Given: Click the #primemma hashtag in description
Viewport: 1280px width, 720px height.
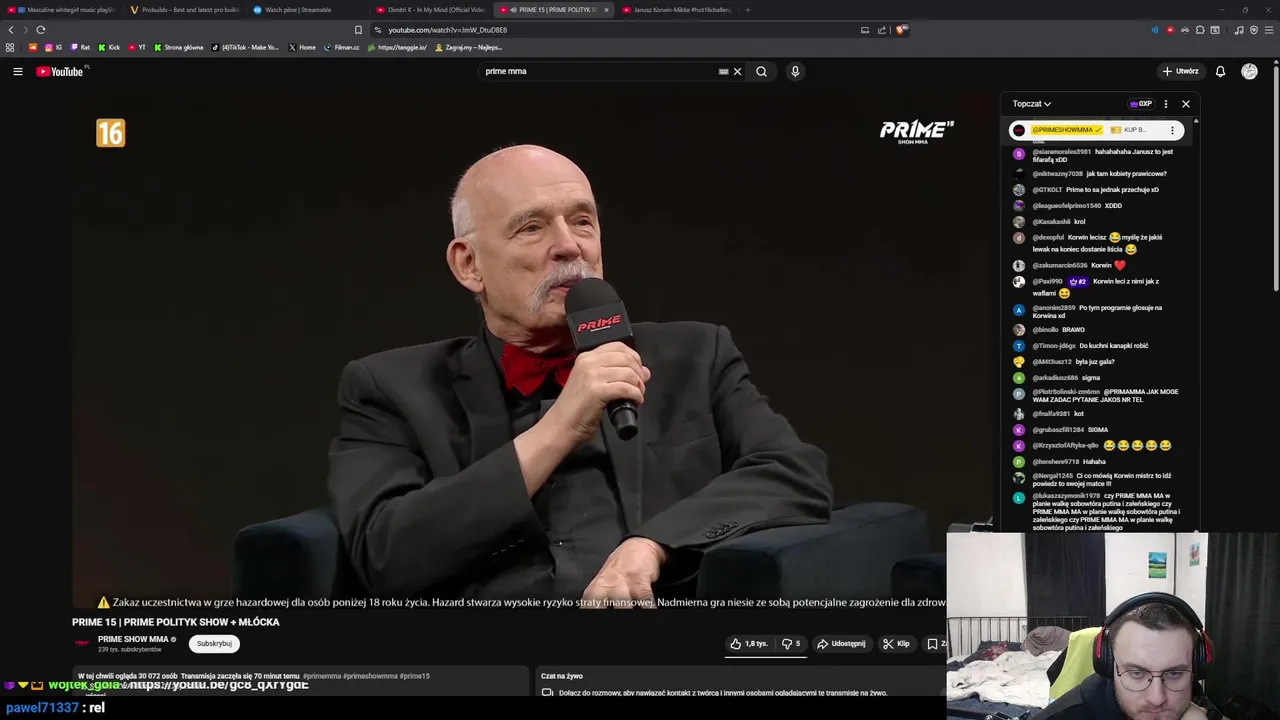Looking at the screenshot, I should pyautogui.click(x=321, y=676).
